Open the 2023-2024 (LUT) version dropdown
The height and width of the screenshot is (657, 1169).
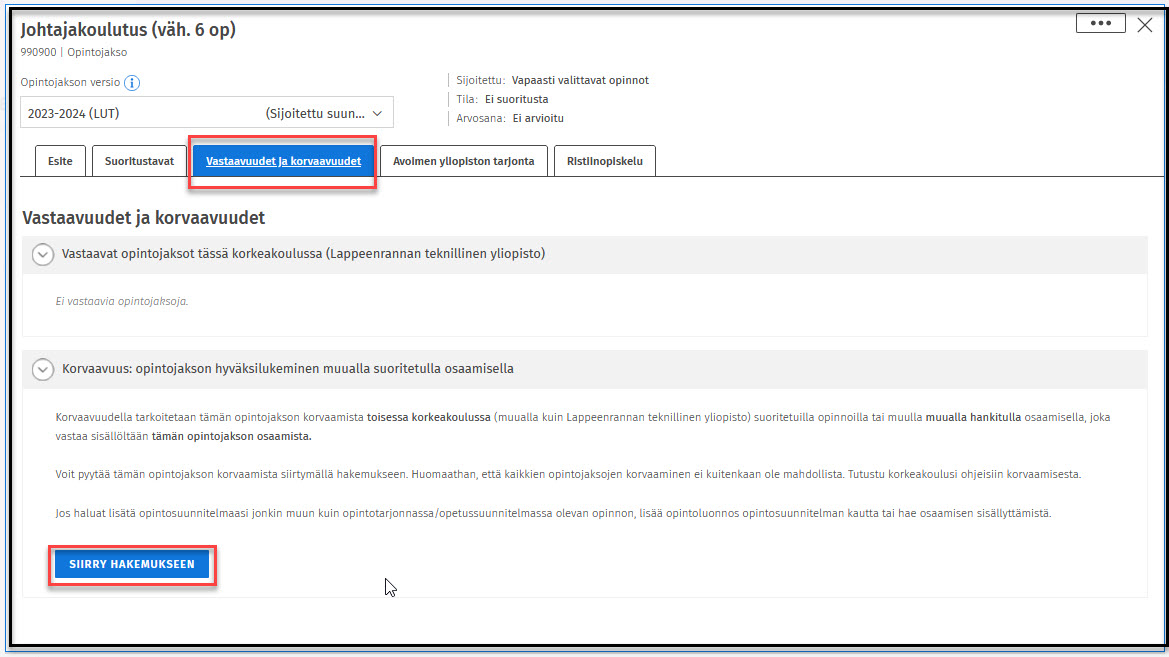207,113
